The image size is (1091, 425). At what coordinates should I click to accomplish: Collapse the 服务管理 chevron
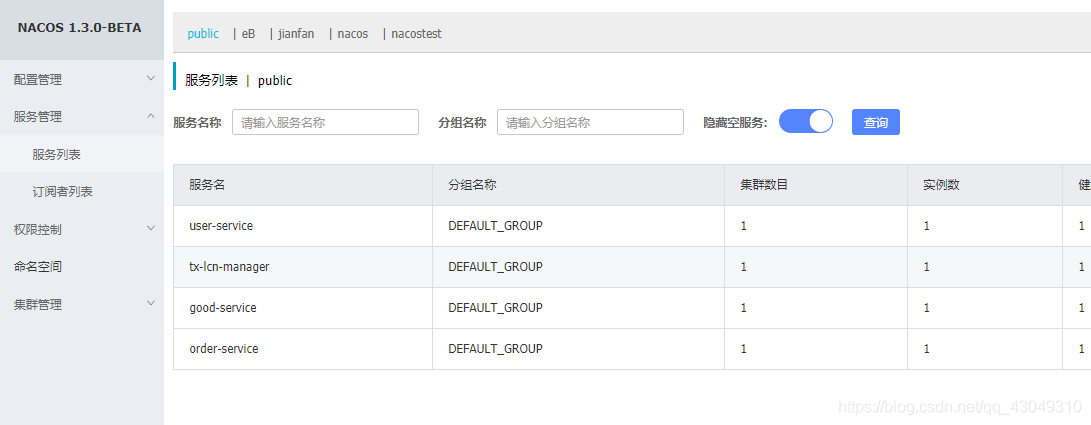point(150,116)
